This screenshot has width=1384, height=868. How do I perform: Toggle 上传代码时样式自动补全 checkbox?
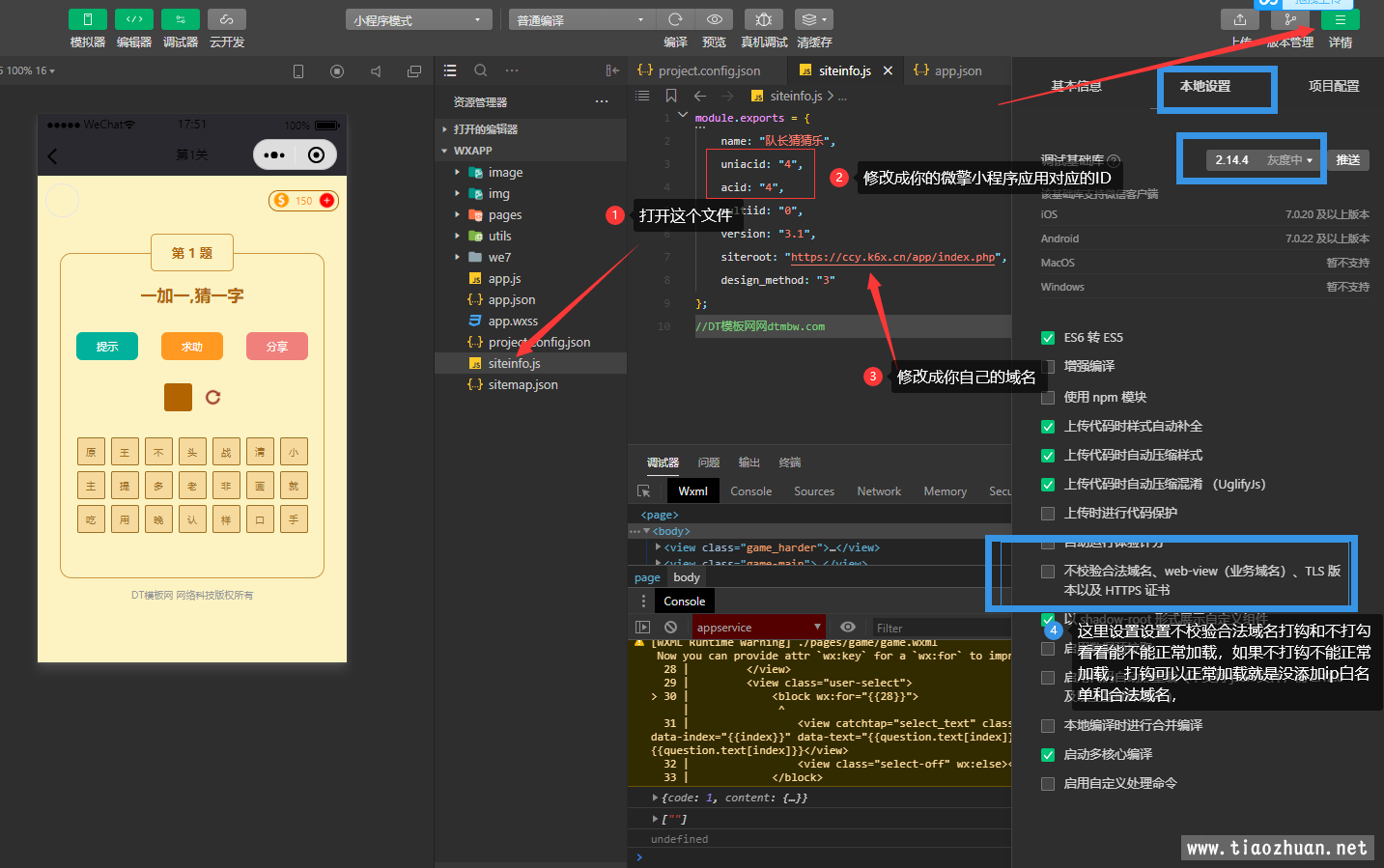[1048, 427]
